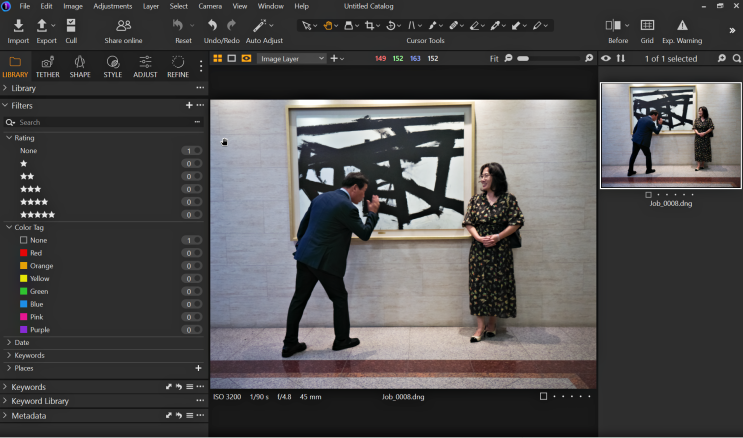
Task: Click the Share online icon
Action: [123, 26]
